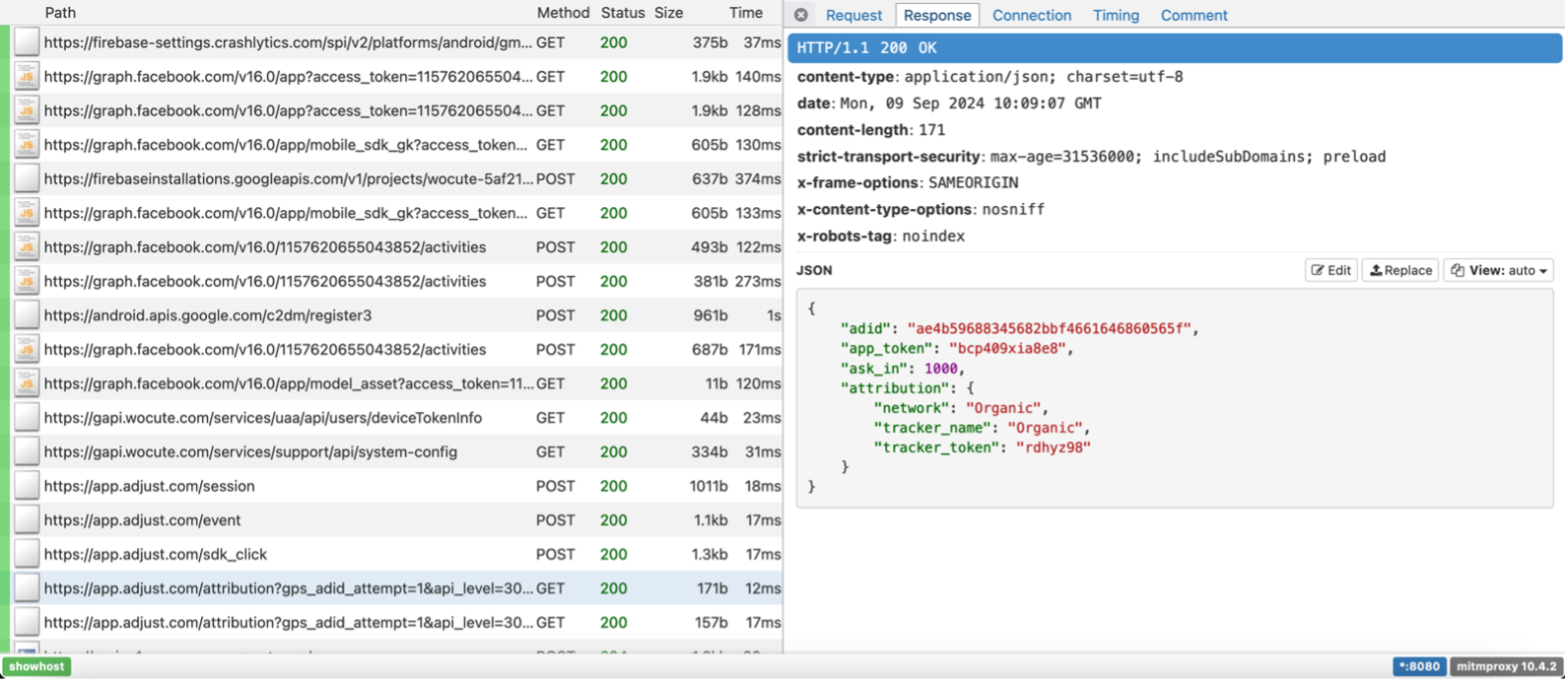Close the flow detail panel

tap(801, 15)
